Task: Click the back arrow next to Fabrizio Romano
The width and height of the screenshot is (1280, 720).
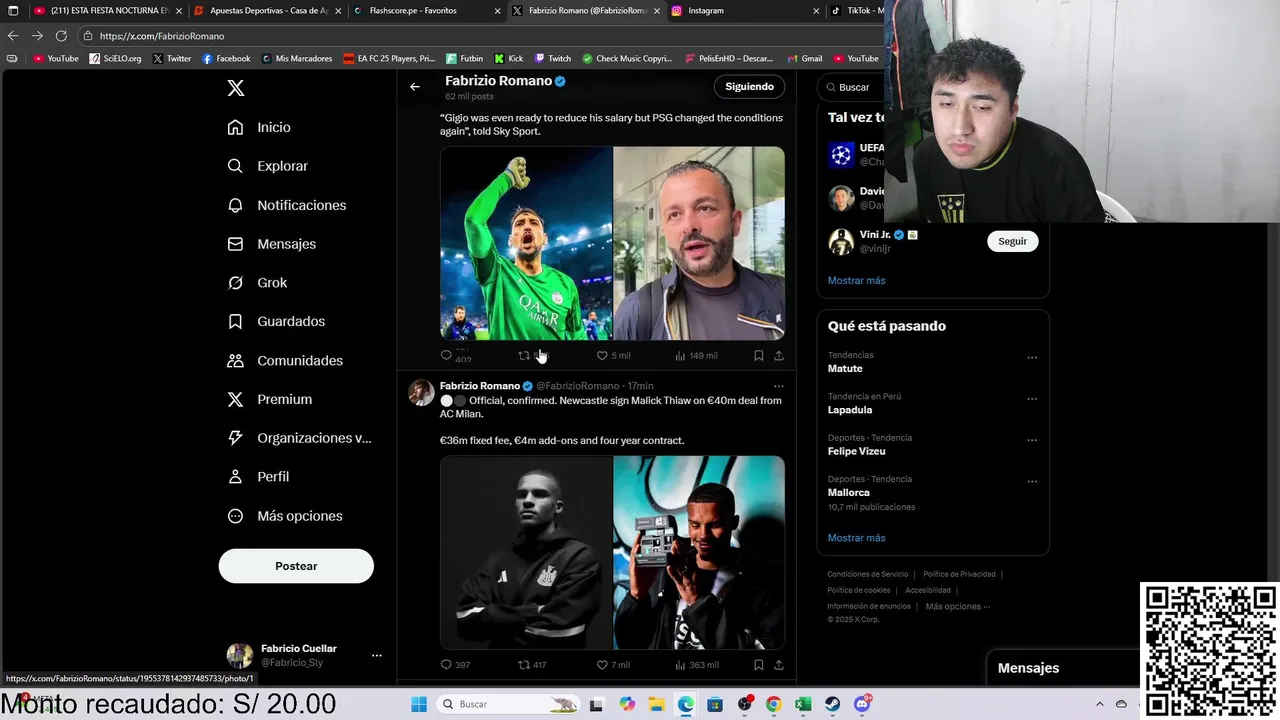Action: (415, 87)
